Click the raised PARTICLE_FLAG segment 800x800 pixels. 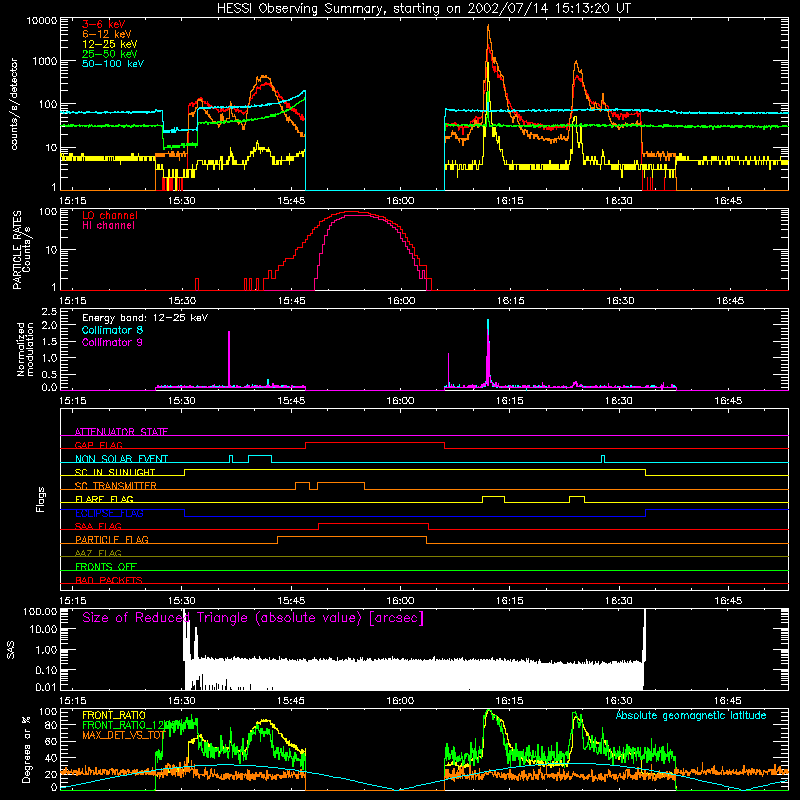352,537
